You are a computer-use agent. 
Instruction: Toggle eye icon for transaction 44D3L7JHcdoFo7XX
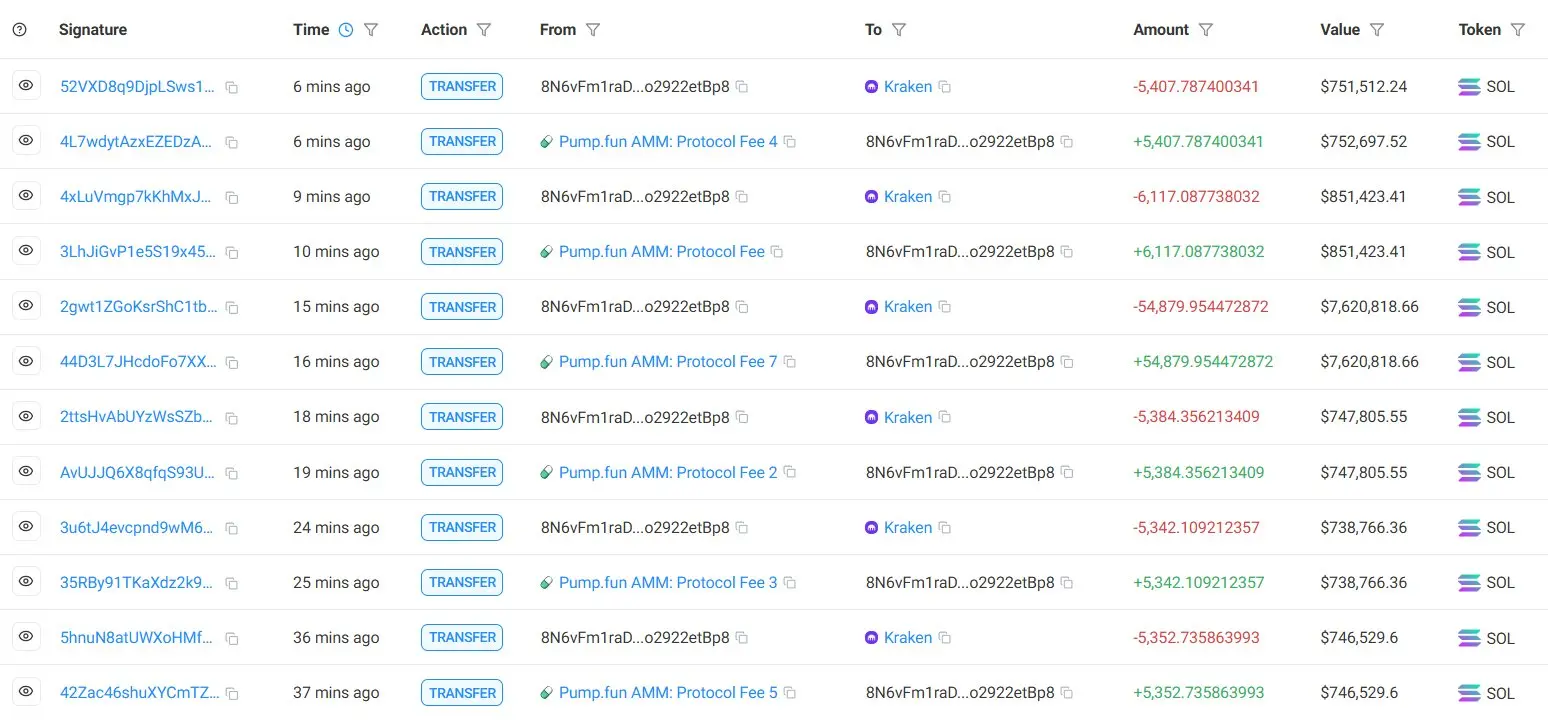(26, 361)
